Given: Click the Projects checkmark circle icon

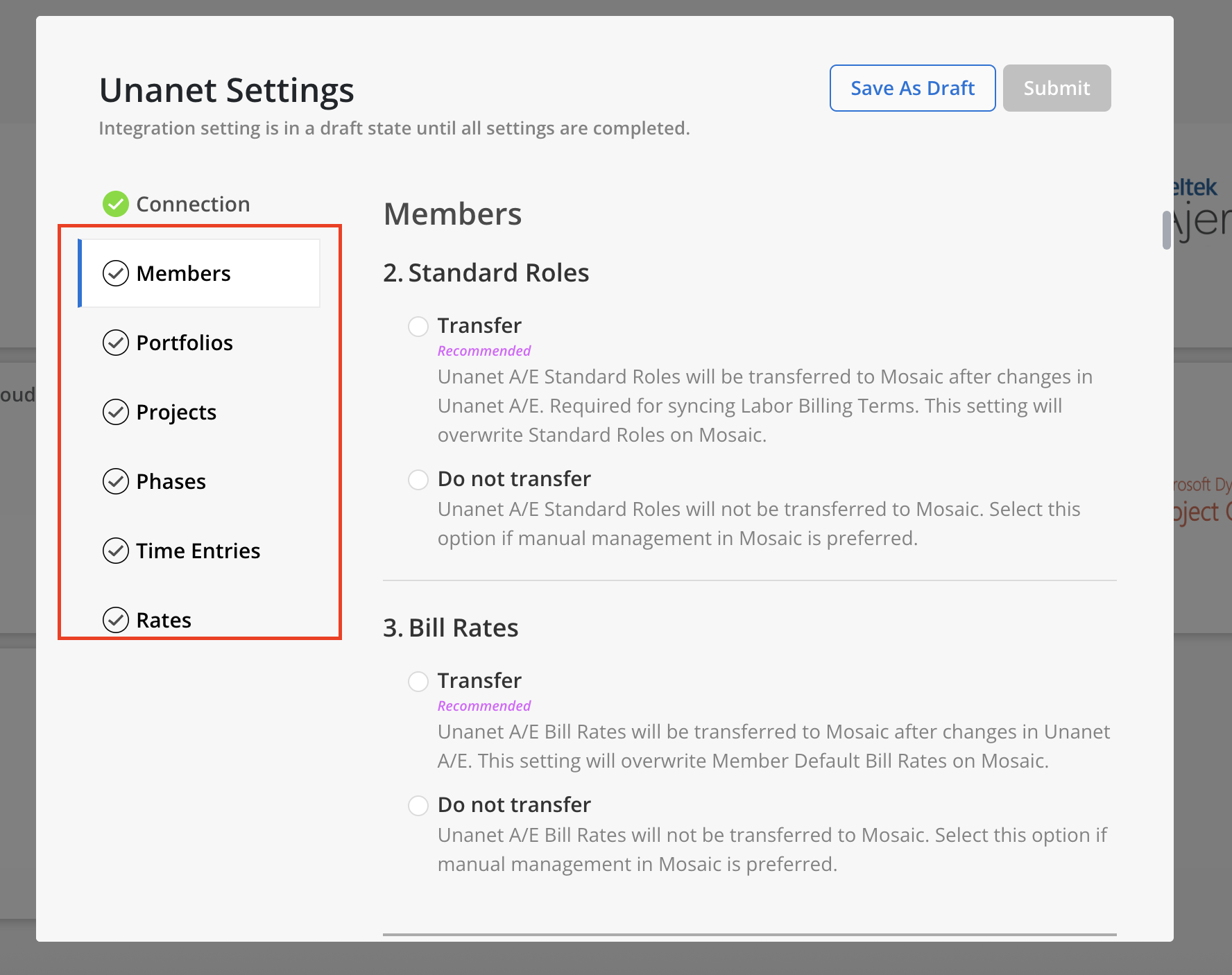Looking at the screenshot, I should point(116,412).
